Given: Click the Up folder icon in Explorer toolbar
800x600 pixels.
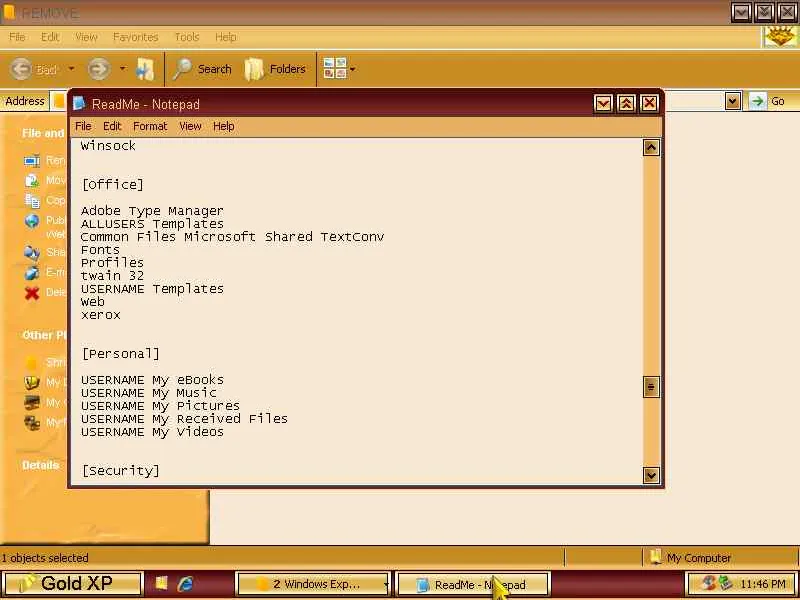Looking at the screenshot, I should (x=145, y=69).
